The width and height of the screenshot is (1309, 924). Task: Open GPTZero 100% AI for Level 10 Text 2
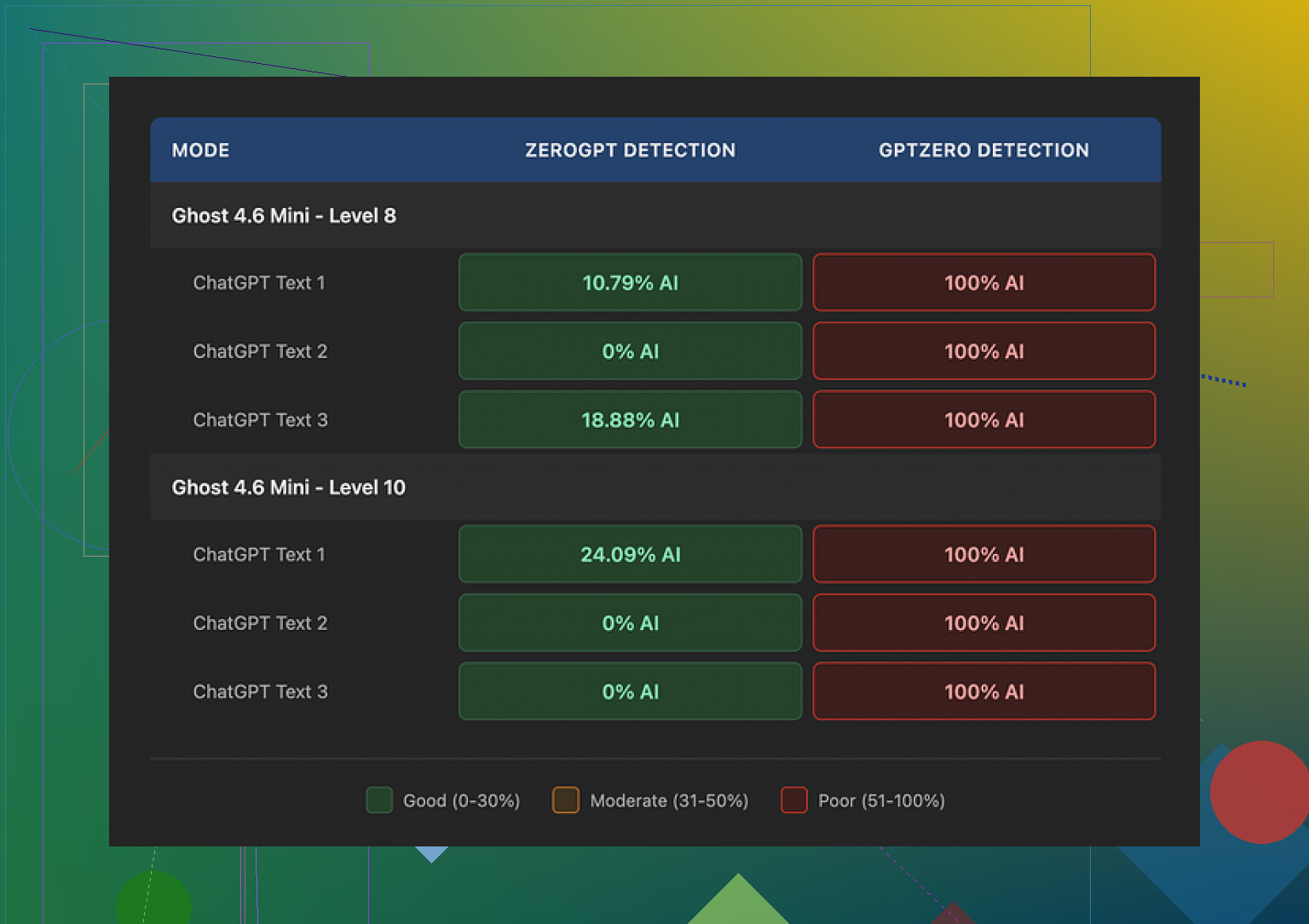click(983, 623)
